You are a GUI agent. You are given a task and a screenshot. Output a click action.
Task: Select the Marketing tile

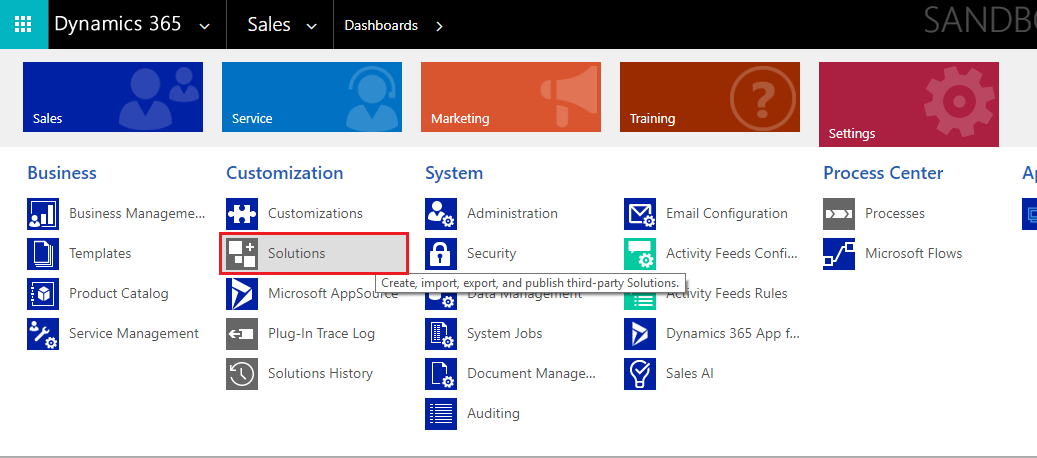click(510, 97)
